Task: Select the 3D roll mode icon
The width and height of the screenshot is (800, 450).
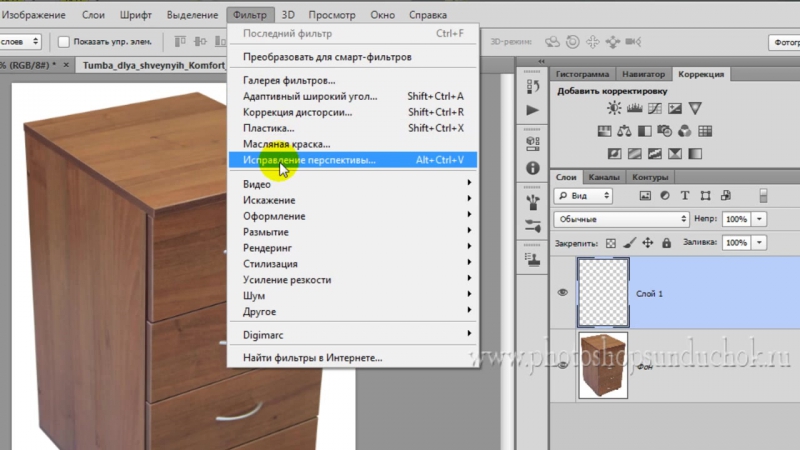Action: pos(572,42)
